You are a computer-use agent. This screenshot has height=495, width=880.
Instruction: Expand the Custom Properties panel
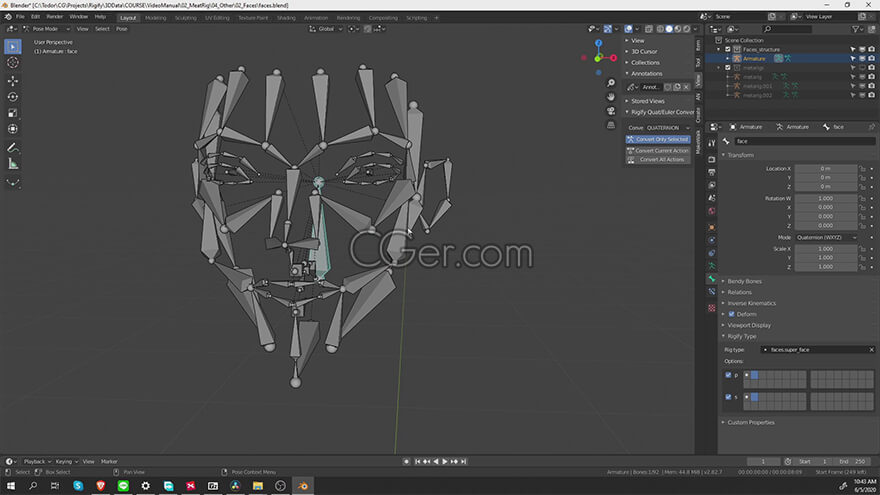tap(751, 423)
